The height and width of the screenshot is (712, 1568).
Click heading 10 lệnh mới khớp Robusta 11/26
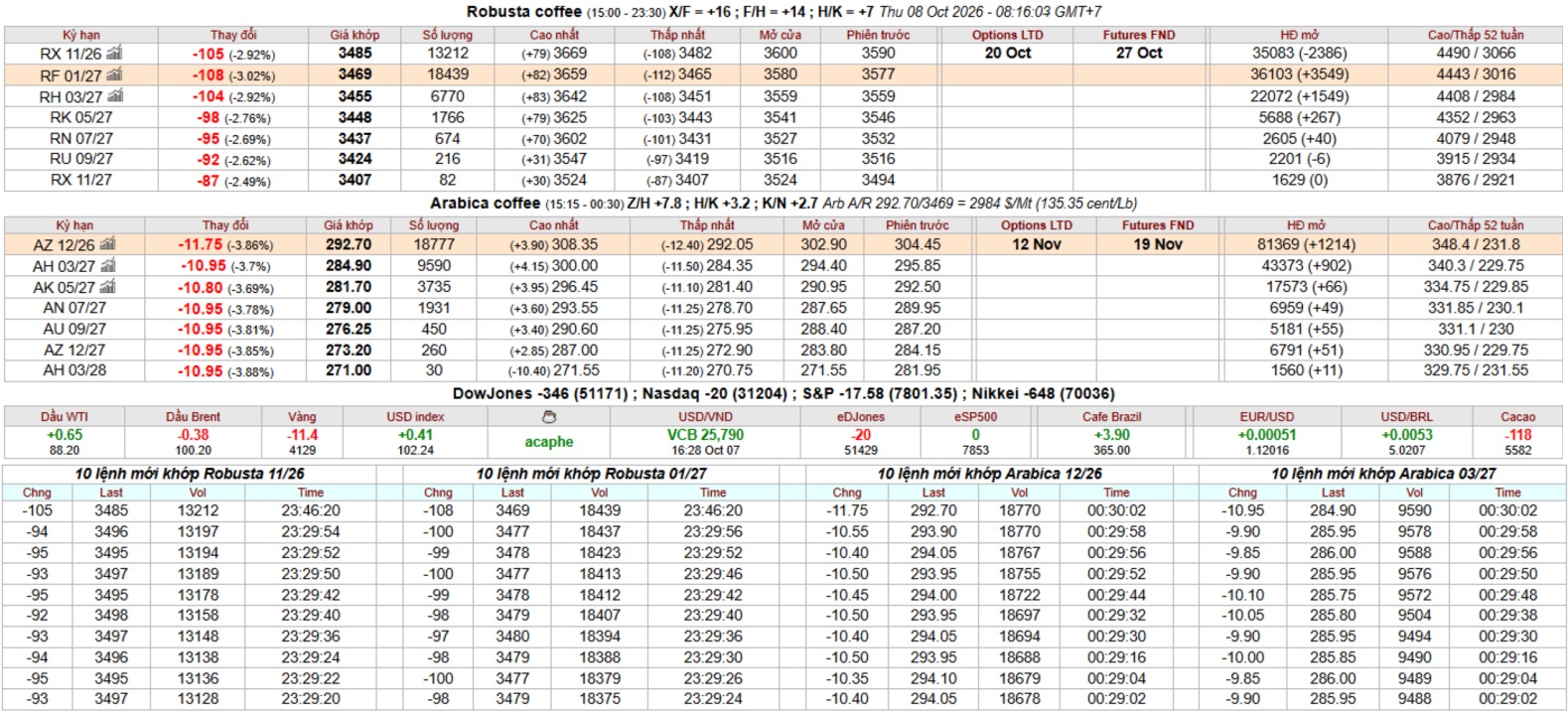tap(190, 474)
